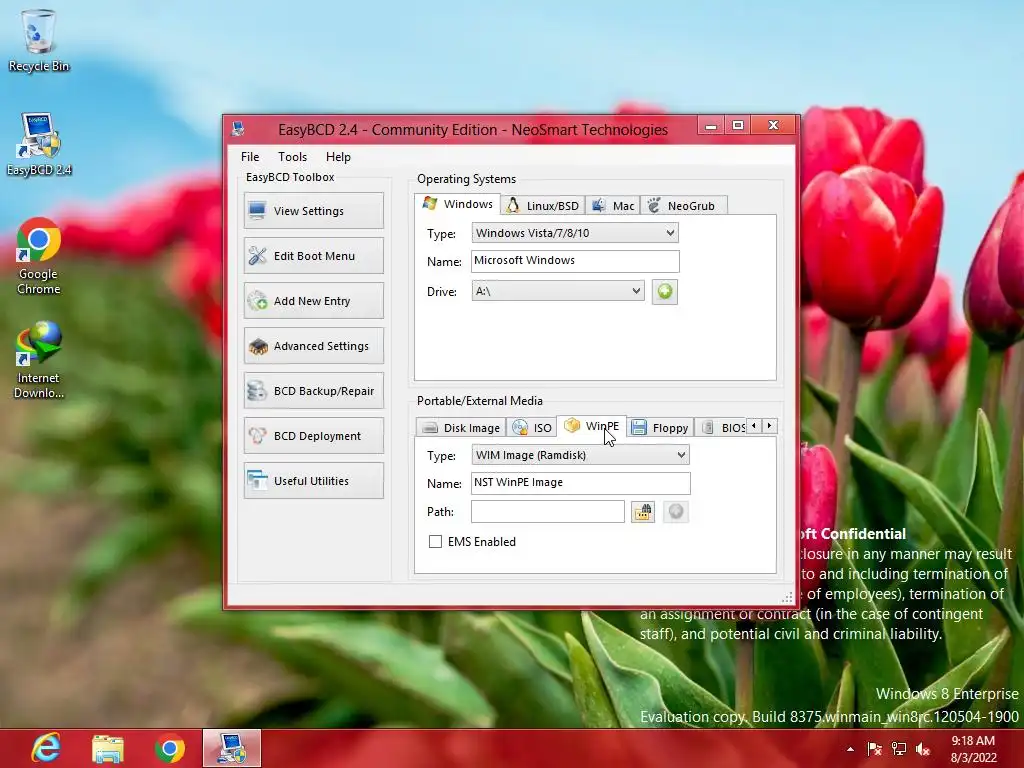The image size is (1024, 768).
Task: Expand the Windows Vista/7/8/10 type dropdown
Action: coord(575,232)
